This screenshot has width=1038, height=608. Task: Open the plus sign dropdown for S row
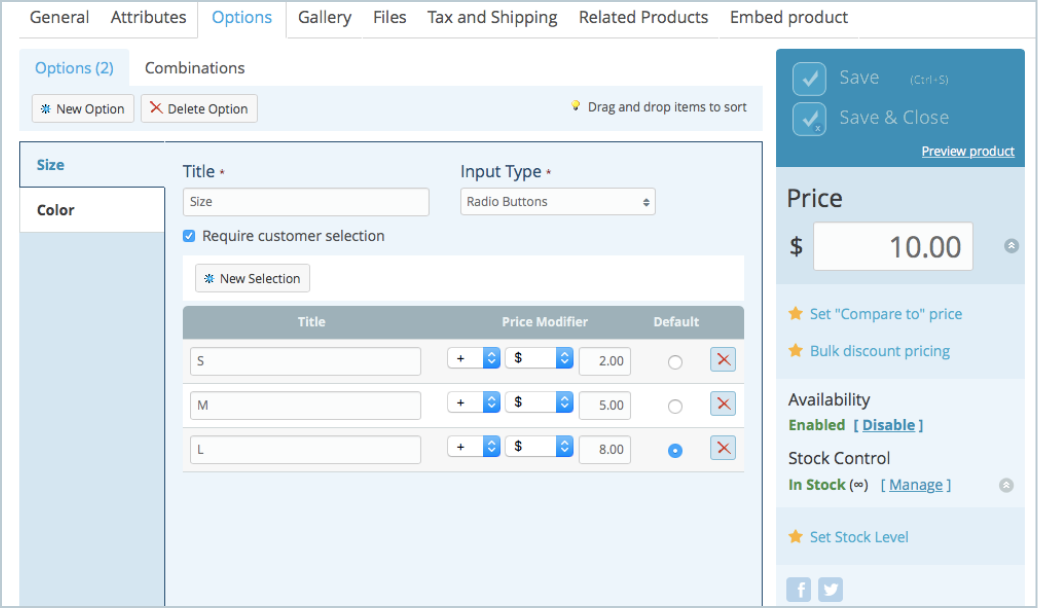474,358
